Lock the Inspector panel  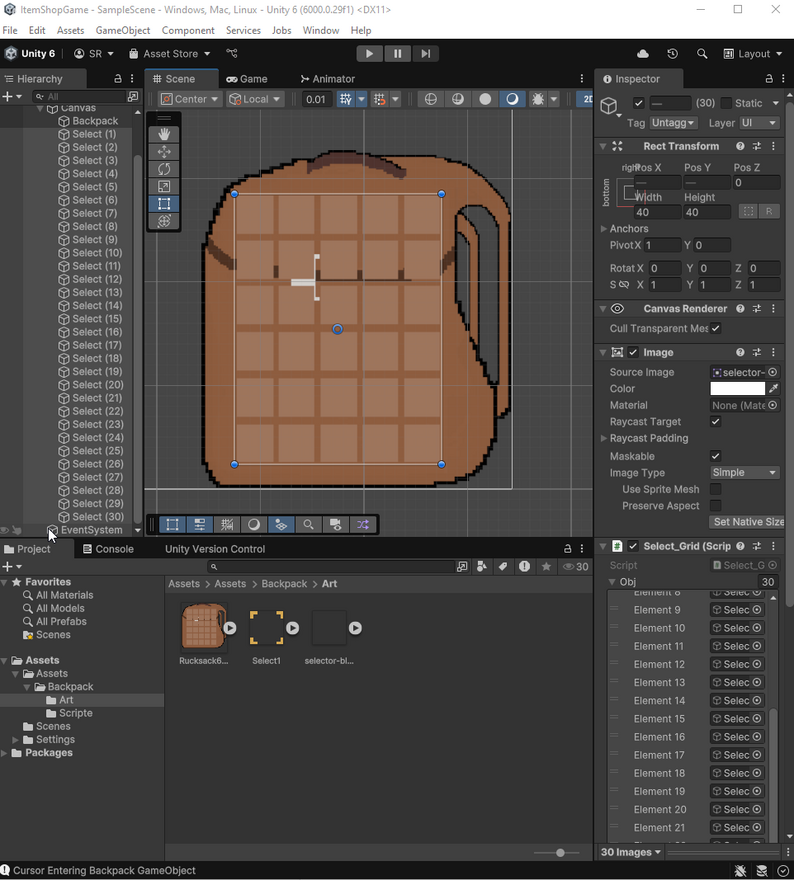(769, 79)
